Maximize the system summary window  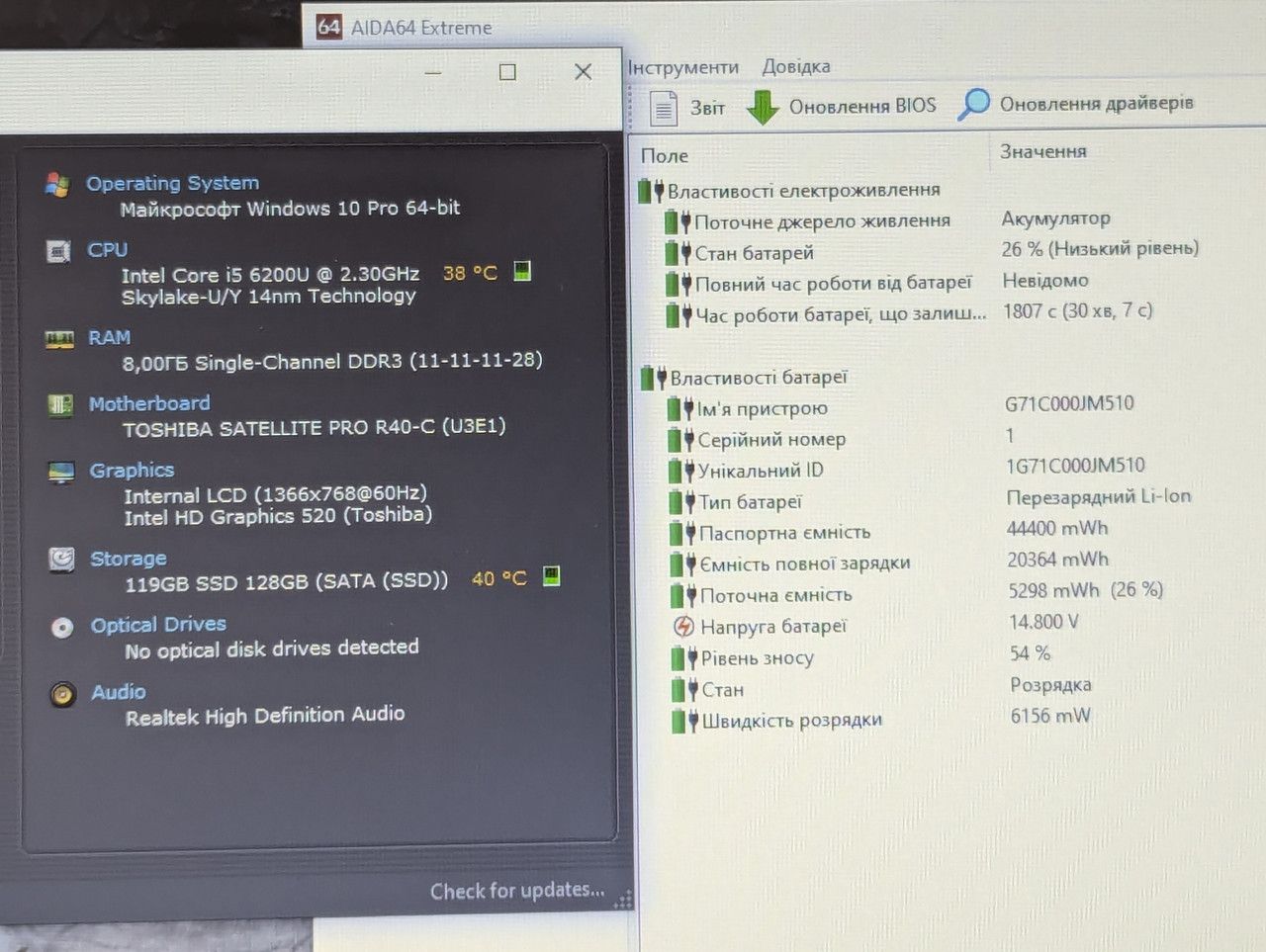[x=507, y=71]
